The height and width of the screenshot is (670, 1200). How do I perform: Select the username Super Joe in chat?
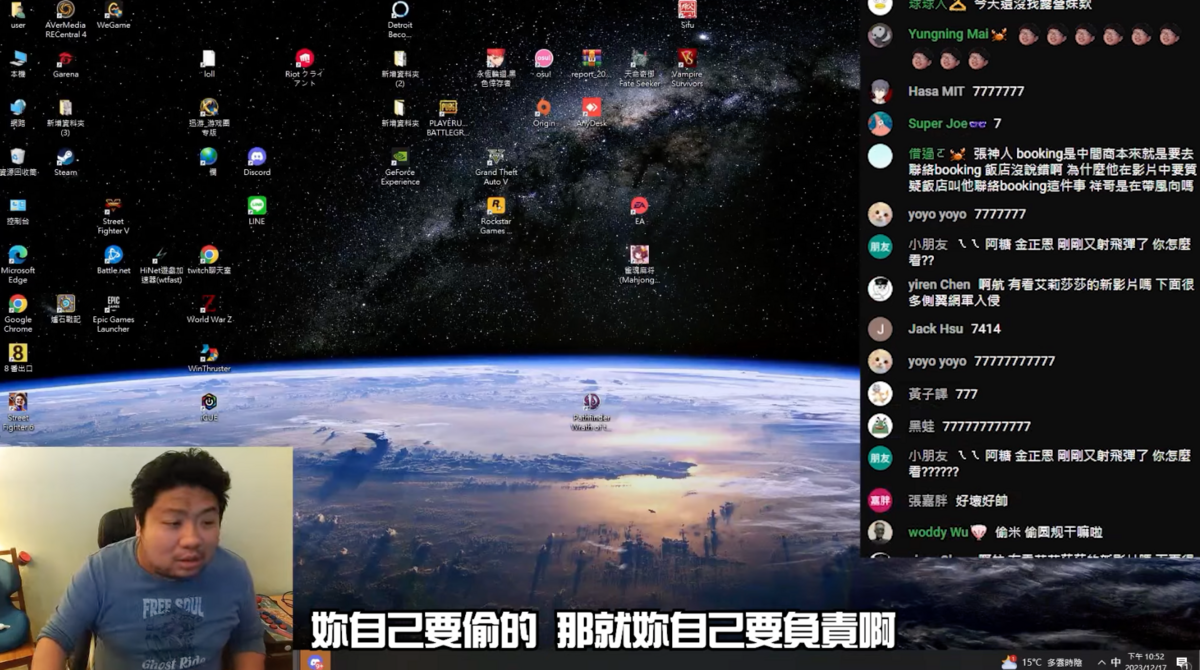tap(938, 124)
